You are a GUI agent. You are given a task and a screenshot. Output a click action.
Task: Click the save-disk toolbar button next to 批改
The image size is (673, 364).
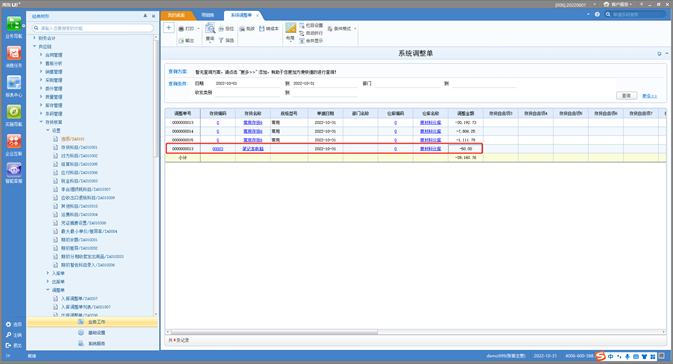click(269, 28)
